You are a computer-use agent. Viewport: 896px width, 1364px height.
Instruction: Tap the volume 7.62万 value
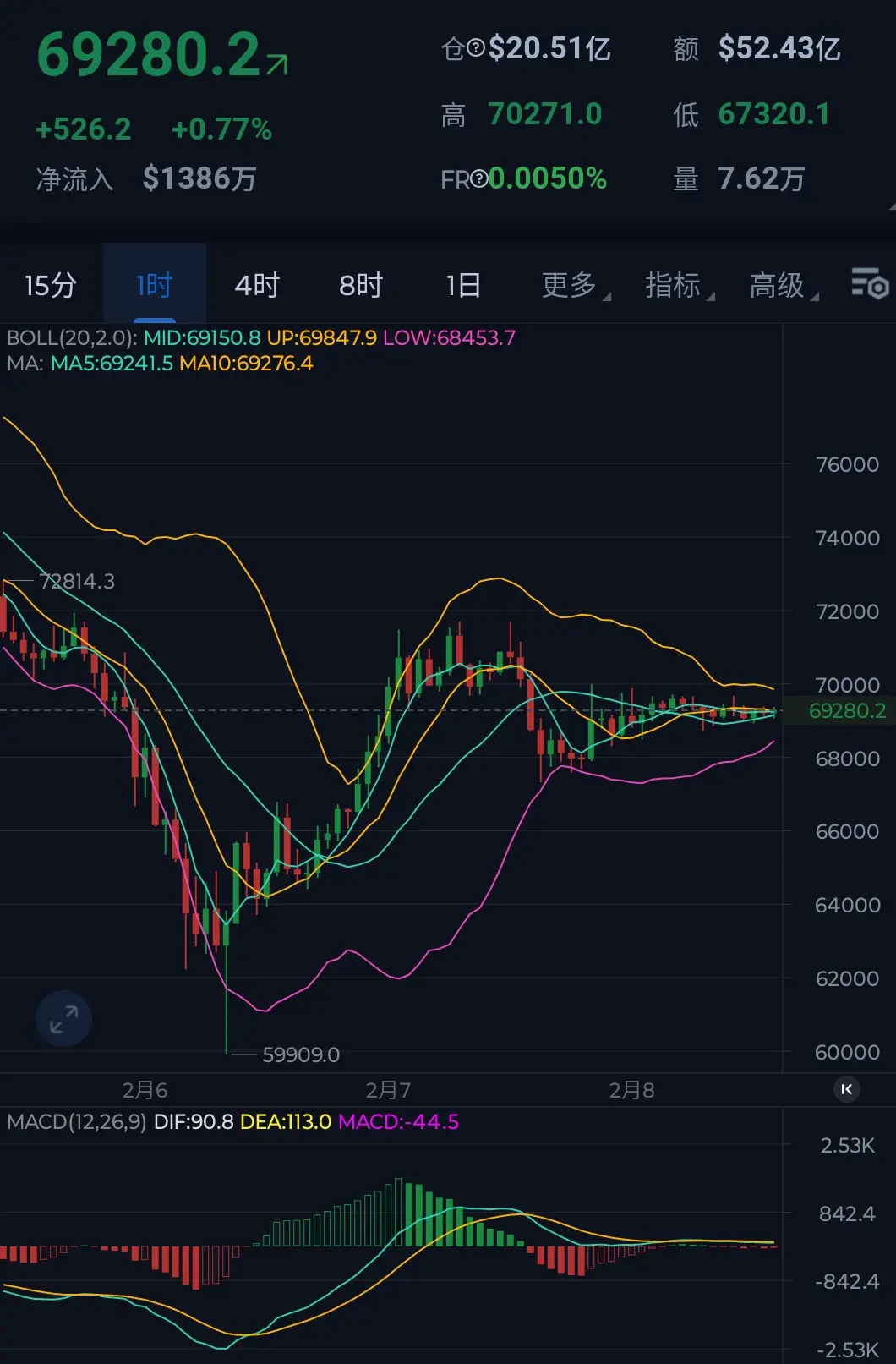click(762, 178)
